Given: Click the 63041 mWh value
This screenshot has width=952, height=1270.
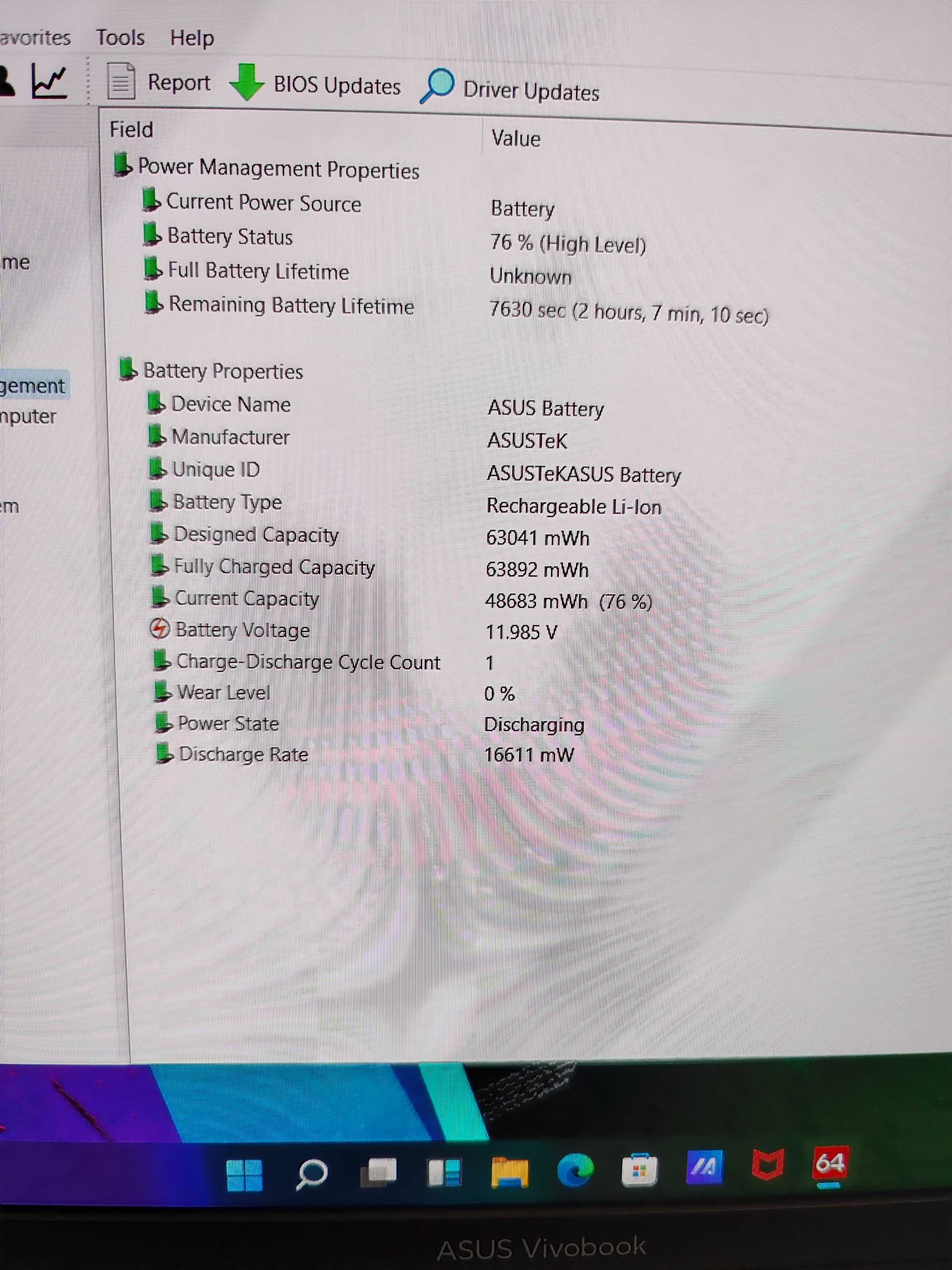Looking at the screenshot, I should tap(538, 538).
